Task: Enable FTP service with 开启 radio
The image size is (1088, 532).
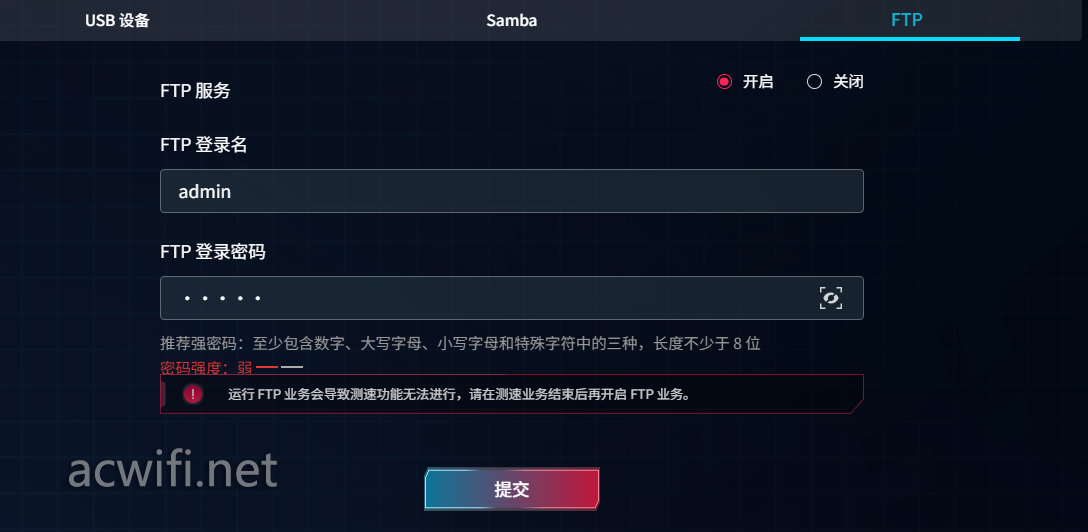Action: 725,82
